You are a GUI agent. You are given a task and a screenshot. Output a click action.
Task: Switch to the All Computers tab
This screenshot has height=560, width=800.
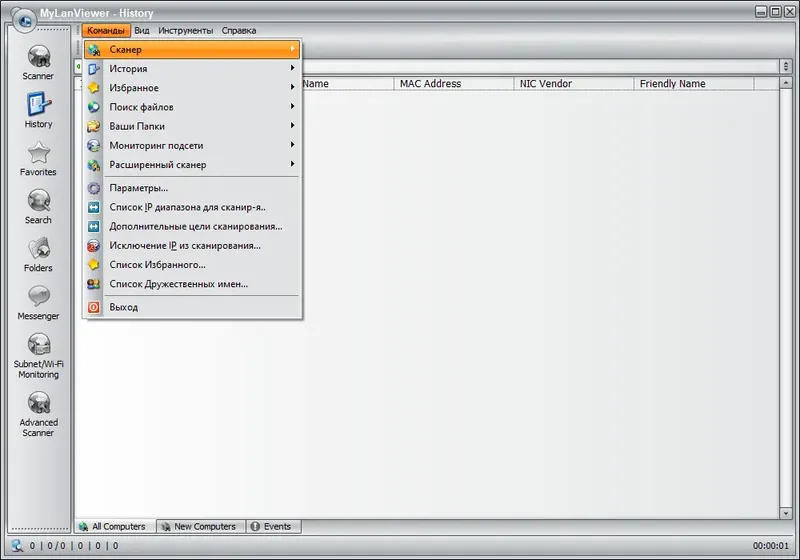pos(115,526)
